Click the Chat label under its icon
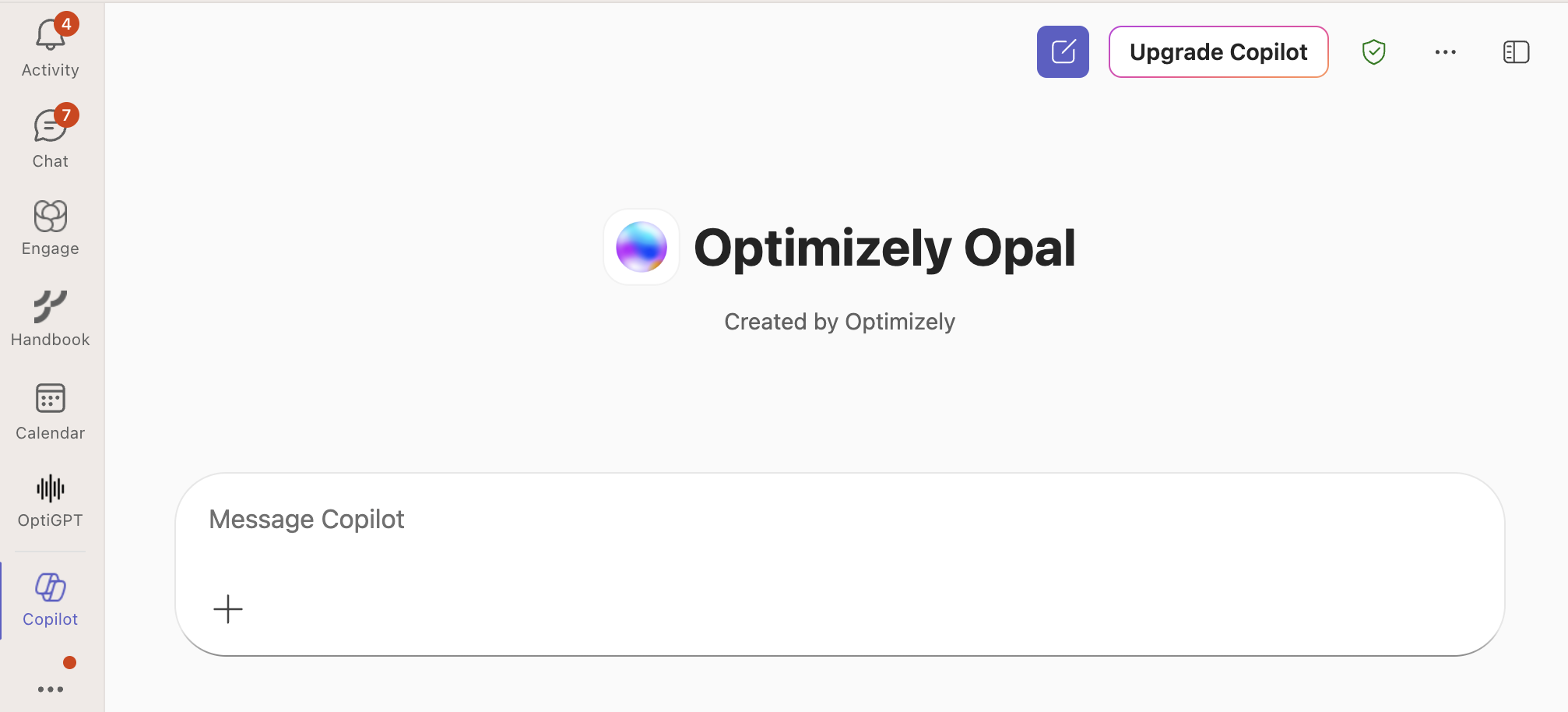1568x712 pixels. pos(49,160)
